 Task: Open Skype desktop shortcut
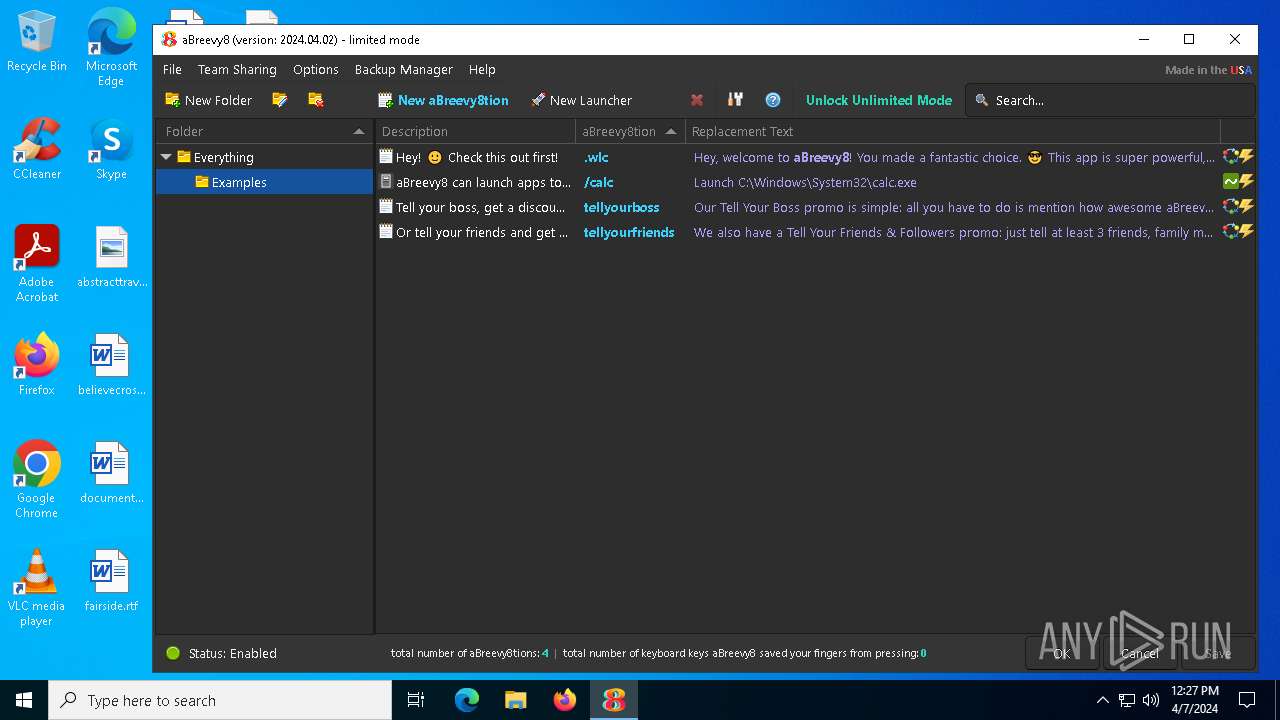tap(111, 149)
